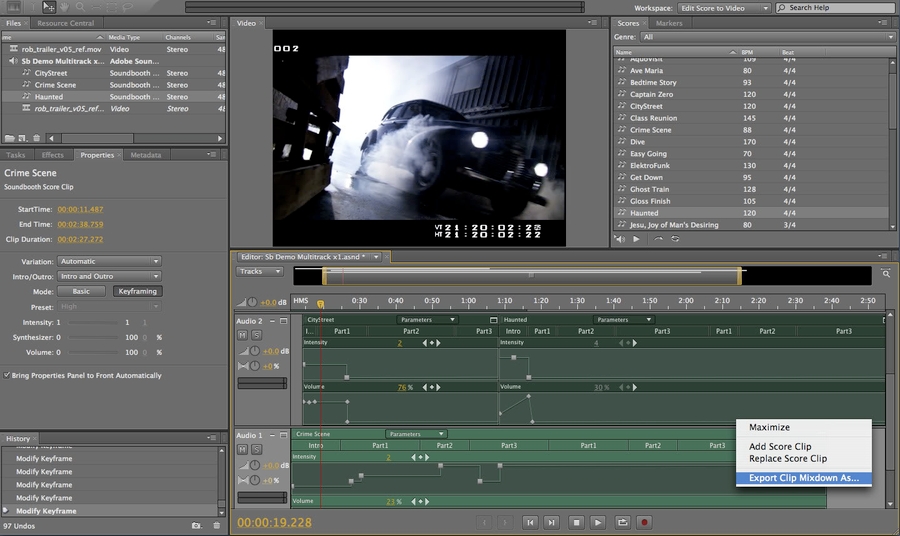
Task: Preview play the selected score in Scores panel
Action: (x=636, y=239)
